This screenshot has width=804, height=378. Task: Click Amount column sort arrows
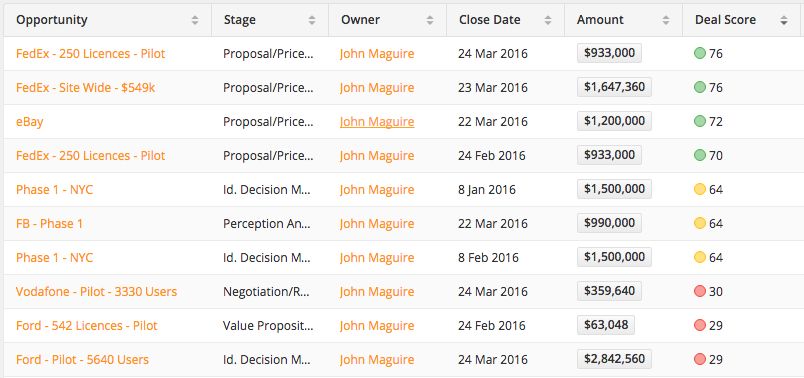pos(666,21)
